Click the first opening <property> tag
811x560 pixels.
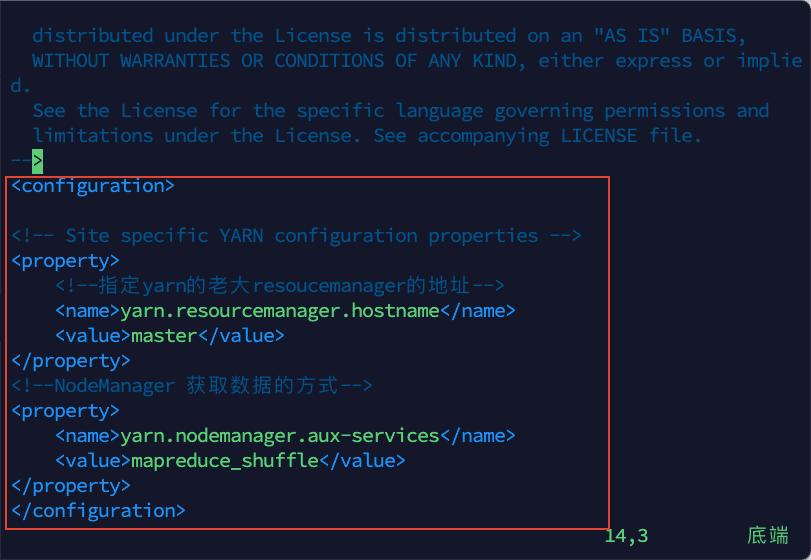pos(65,261)
